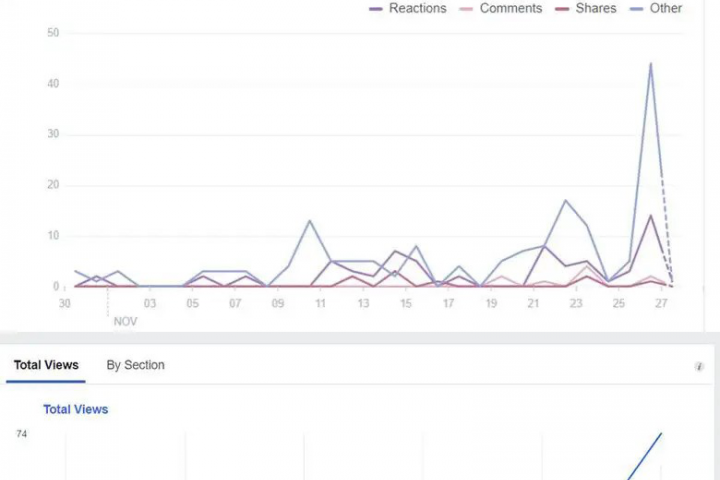Click the blue Total Views chart heading
This screenshot has width=720, height=480.
(75, 409)
